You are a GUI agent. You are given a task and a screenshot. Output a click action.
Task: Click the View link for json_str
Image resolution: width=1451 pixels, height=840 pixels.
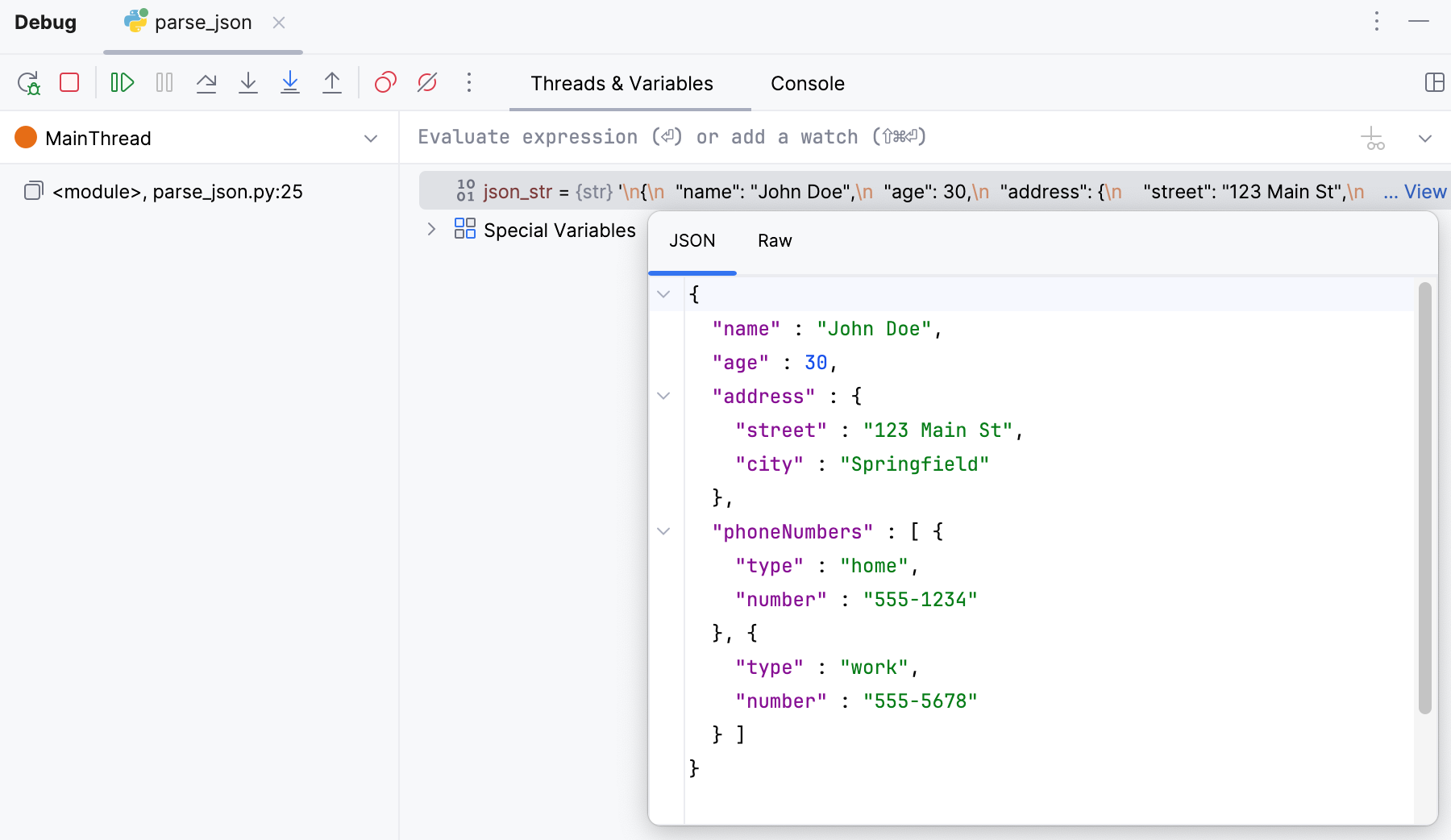tap(1424, 192)
